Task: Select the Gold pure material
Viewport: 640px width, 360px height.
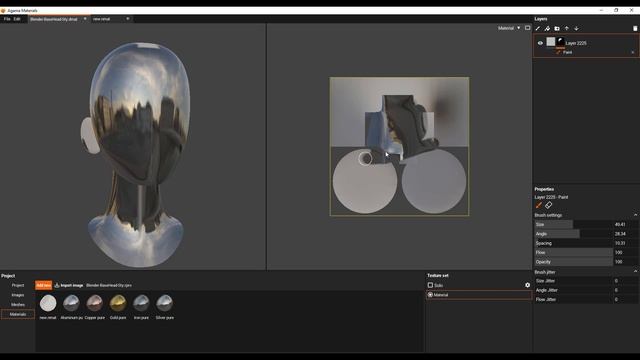Action: coord(118,303)
